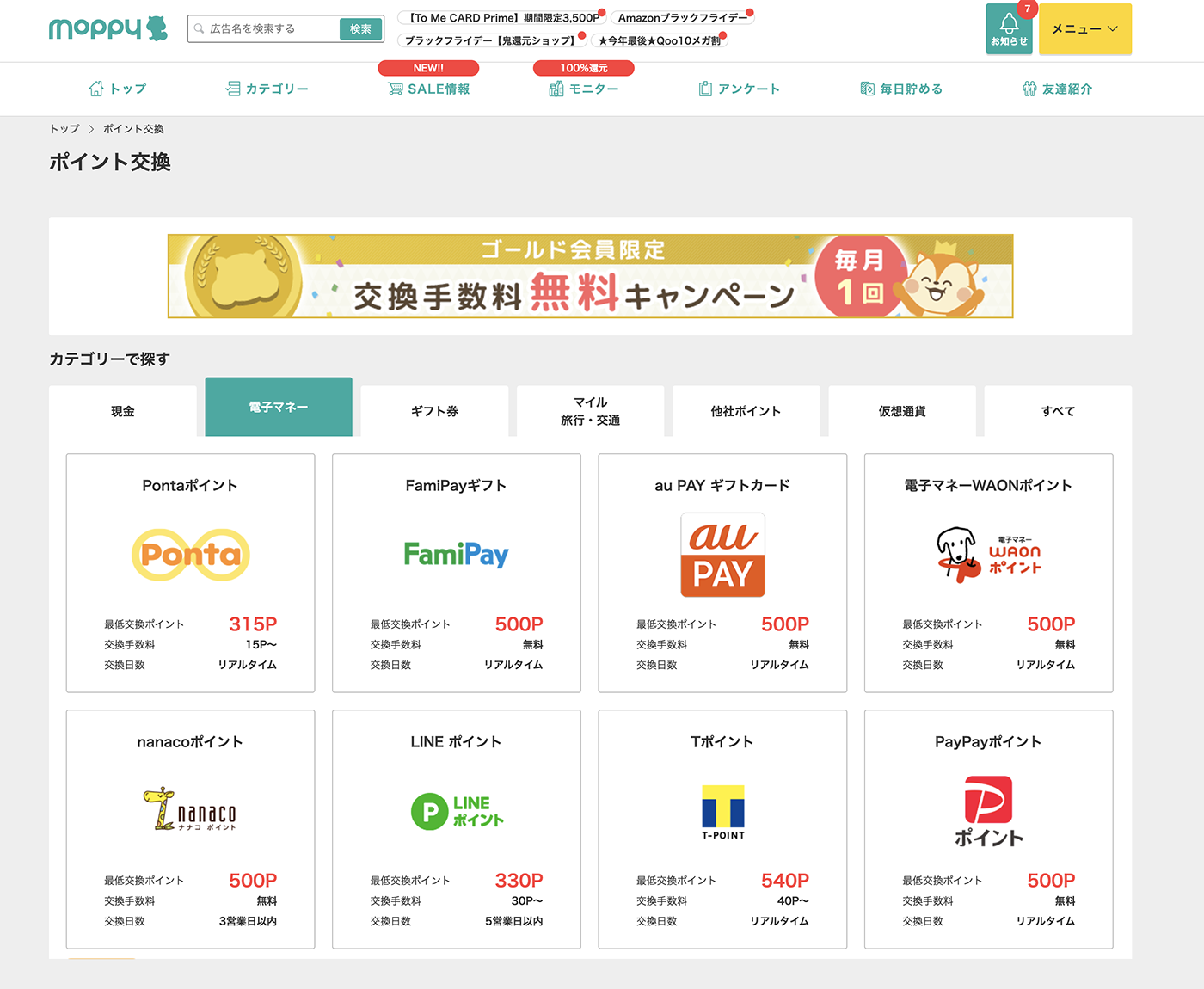Viewport: 1204px width, 989px height.
Task: Open the Pontaポイント card title
Action: (190, 485)
